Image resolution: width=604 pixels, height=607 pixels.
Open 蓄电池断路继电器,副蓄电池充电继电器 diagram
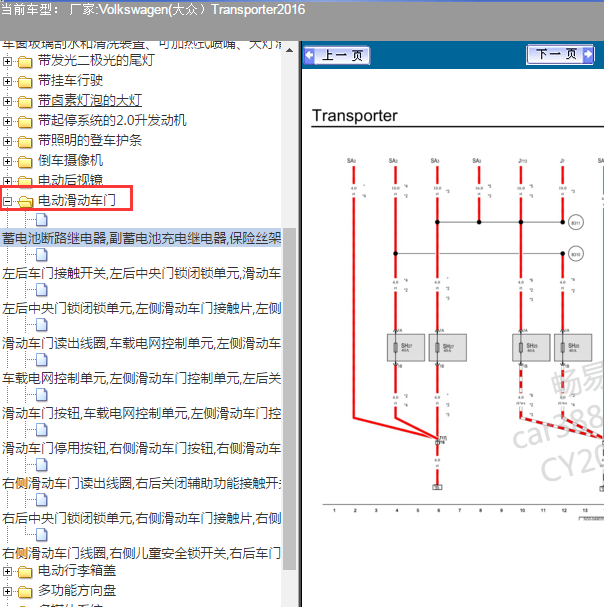pos(141,238)
